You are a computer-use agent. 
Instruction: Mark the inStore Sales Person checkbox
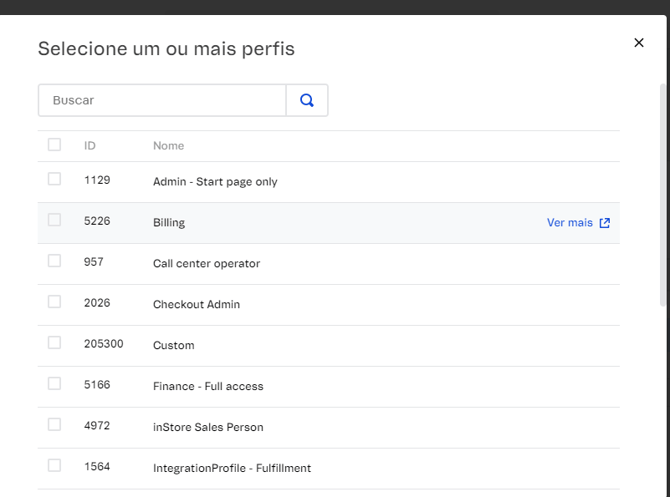54,425
